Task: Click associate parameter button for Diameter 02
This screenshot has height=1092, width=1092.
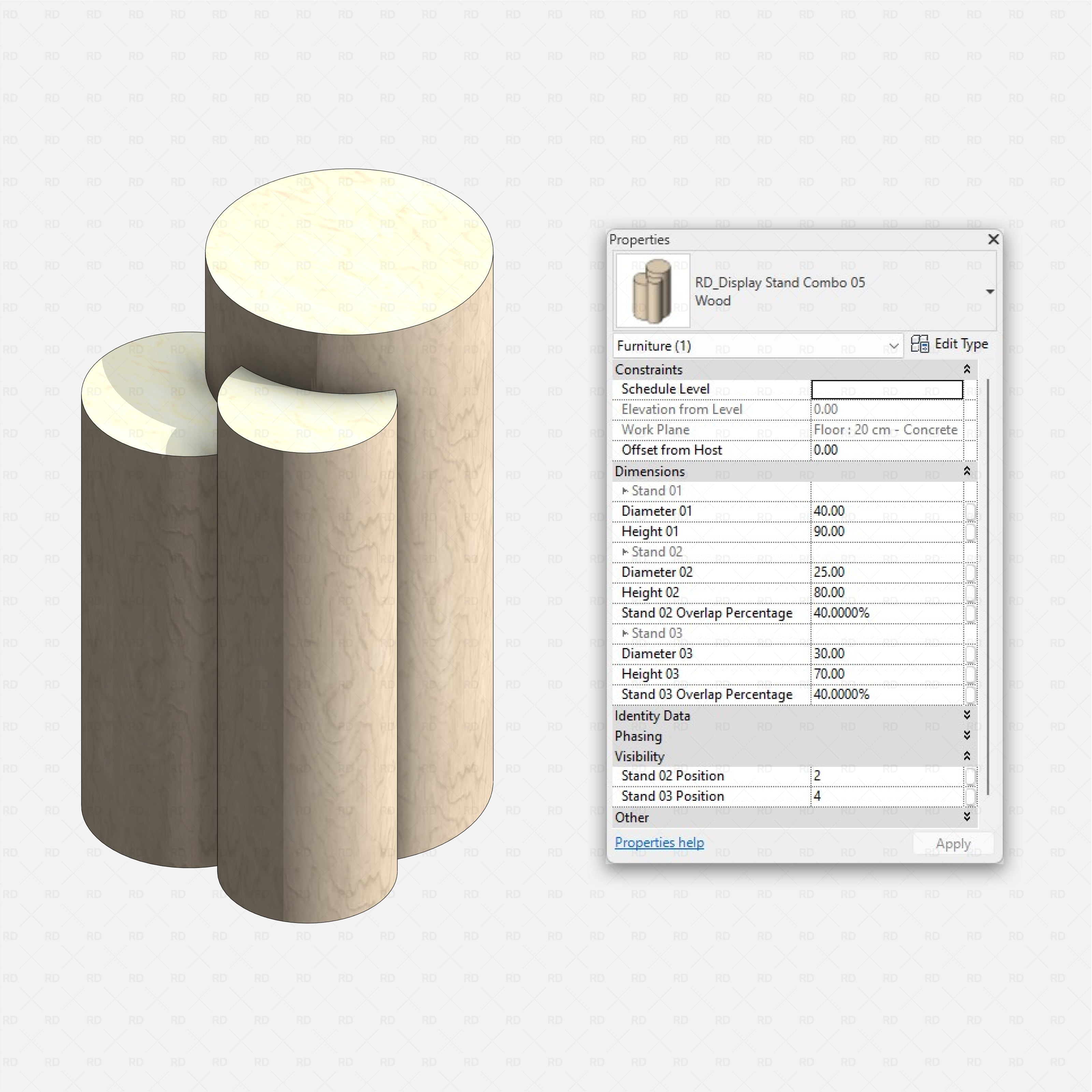Action: click(x=970, y=573)
